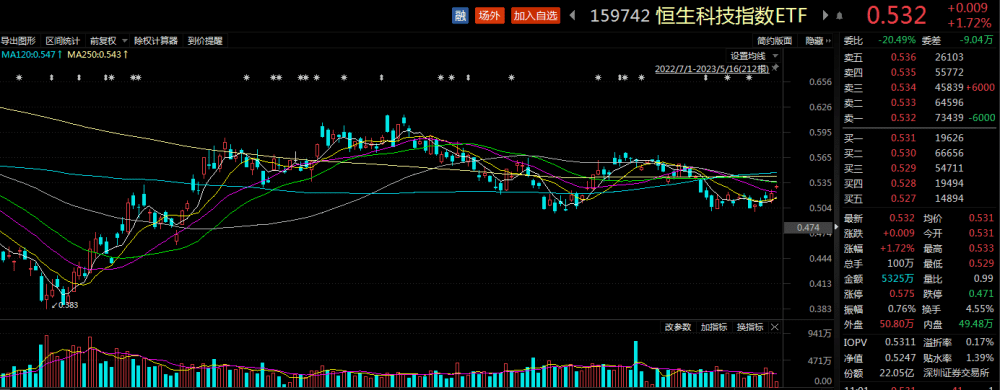
Task: Go to next stock with right arrow
Action: pos(825,16)
